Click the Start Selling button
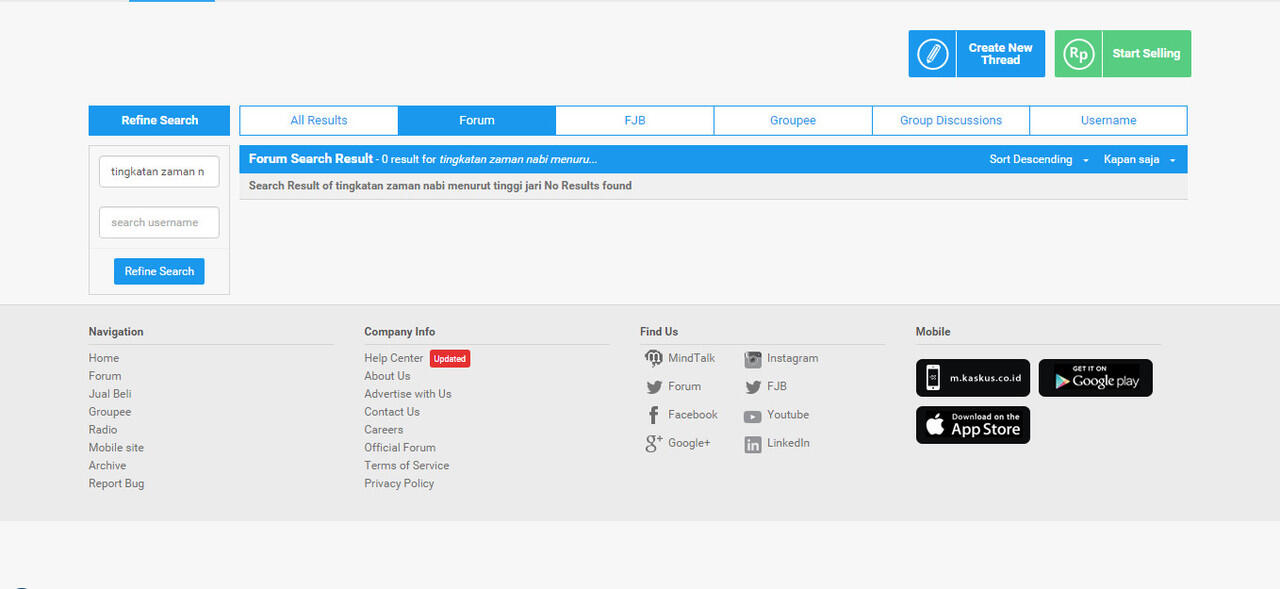Viewport: 1280px width, 589px height. 1123,53
